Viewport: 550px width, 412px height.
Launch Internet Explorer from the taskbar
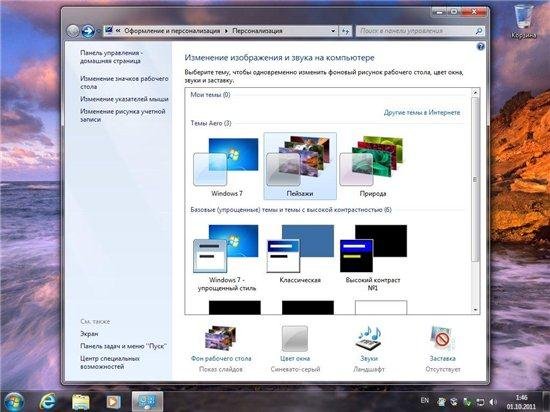[47, 401]
